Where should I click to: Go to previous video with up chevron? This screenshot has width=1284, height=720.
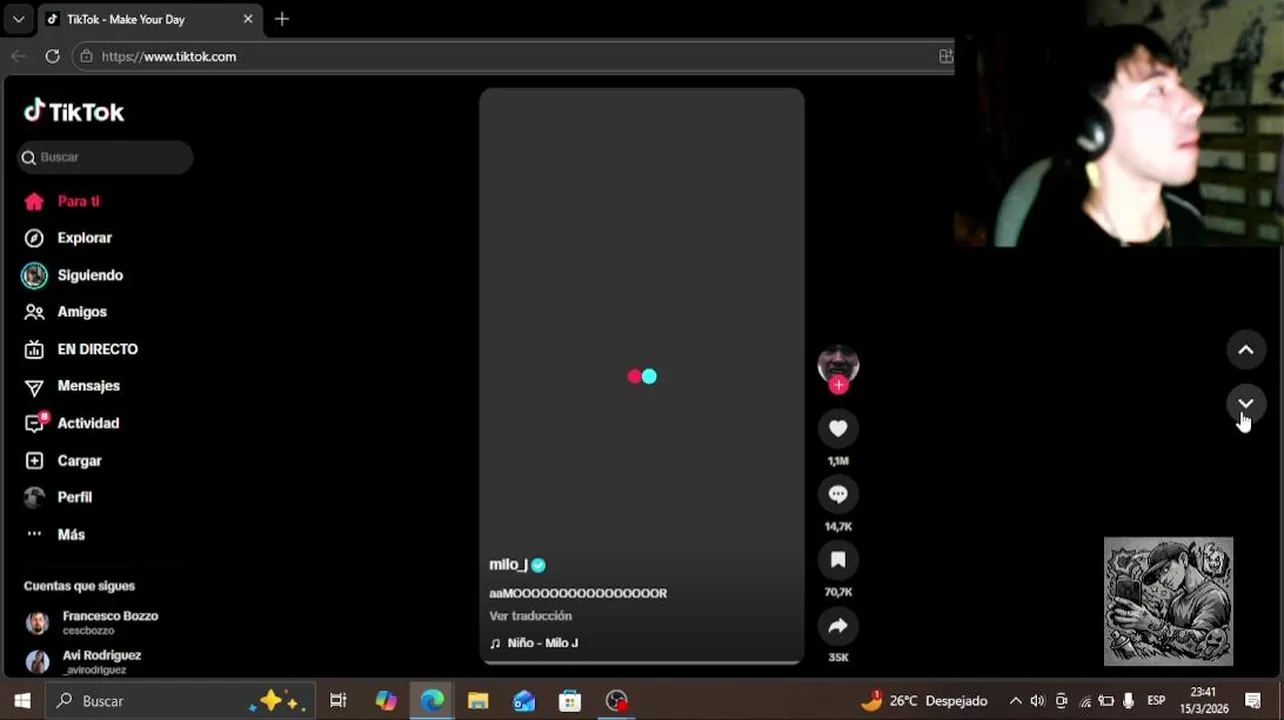pyautogui.click(x=1246, y=350)
